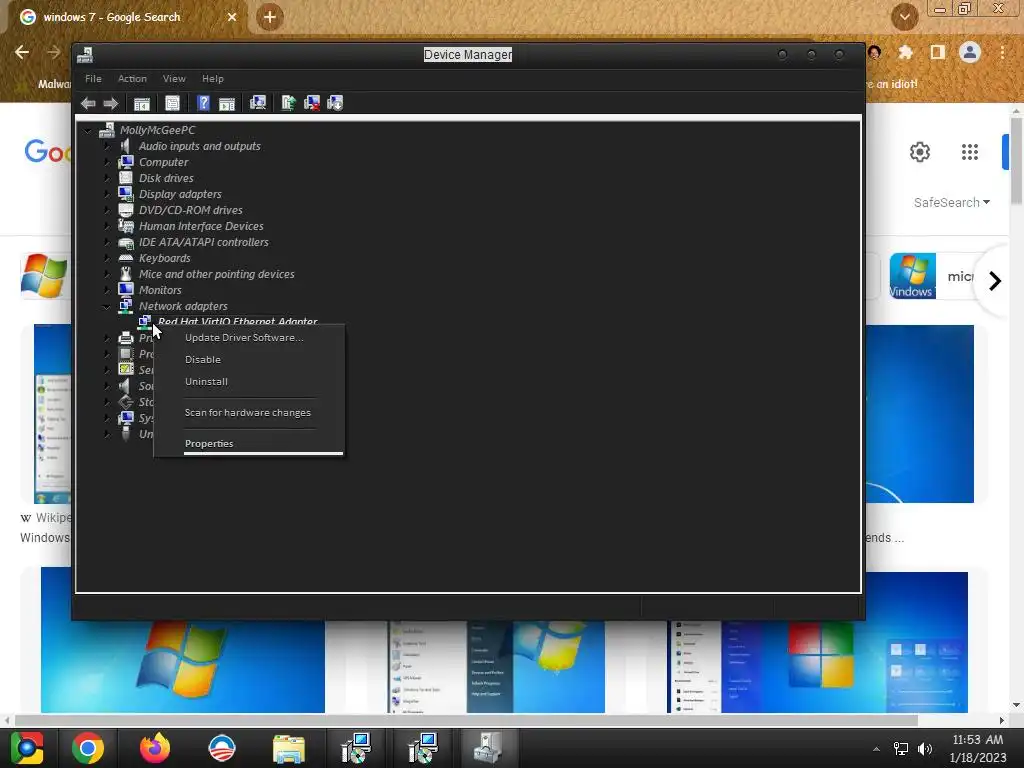
Task: Select Mice and other pointing devices row
Action: coord(216,274)
